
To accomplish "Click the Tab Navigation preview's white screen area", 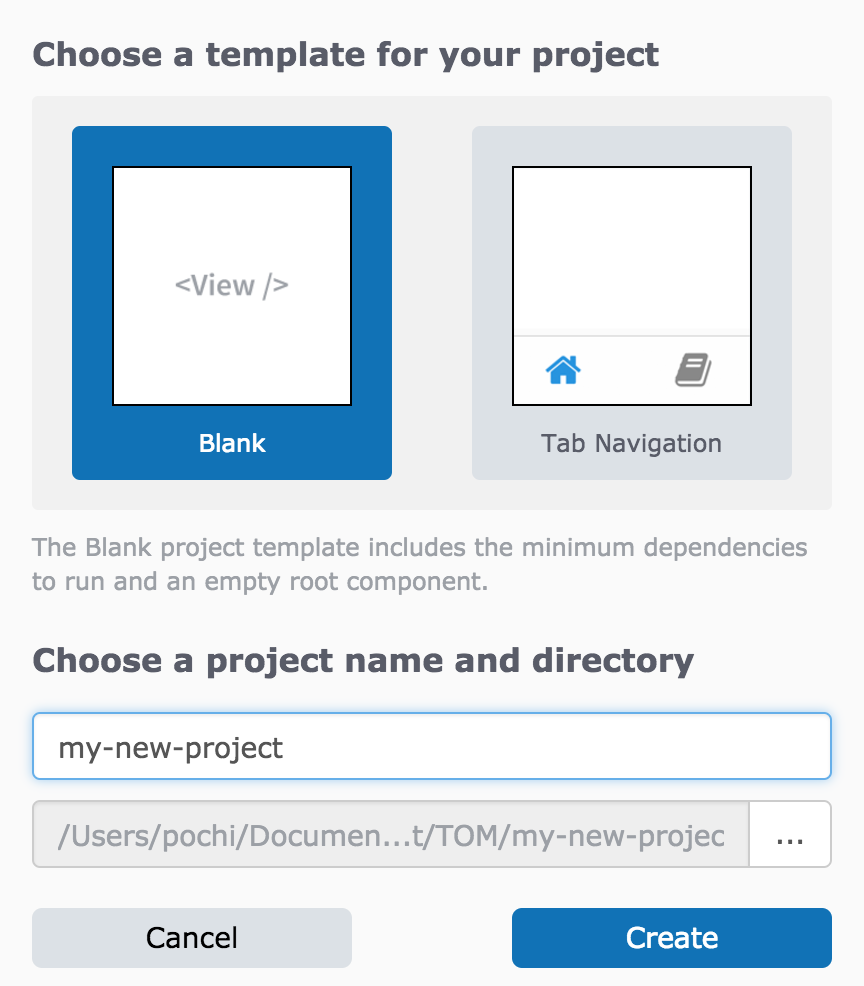I will (632, 250).
